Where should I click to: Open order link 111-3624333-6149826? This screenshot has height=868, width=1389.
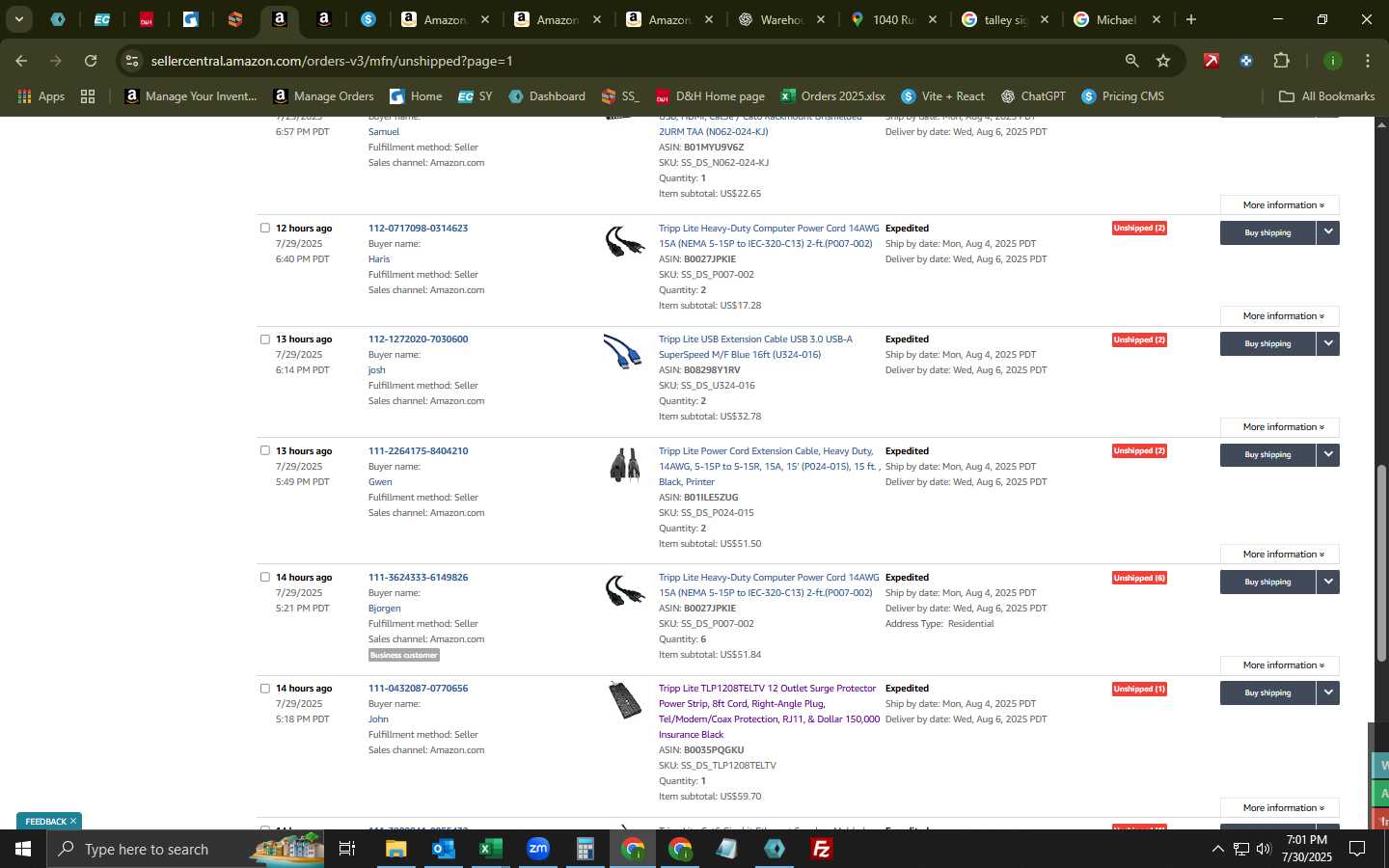(418, 578)
